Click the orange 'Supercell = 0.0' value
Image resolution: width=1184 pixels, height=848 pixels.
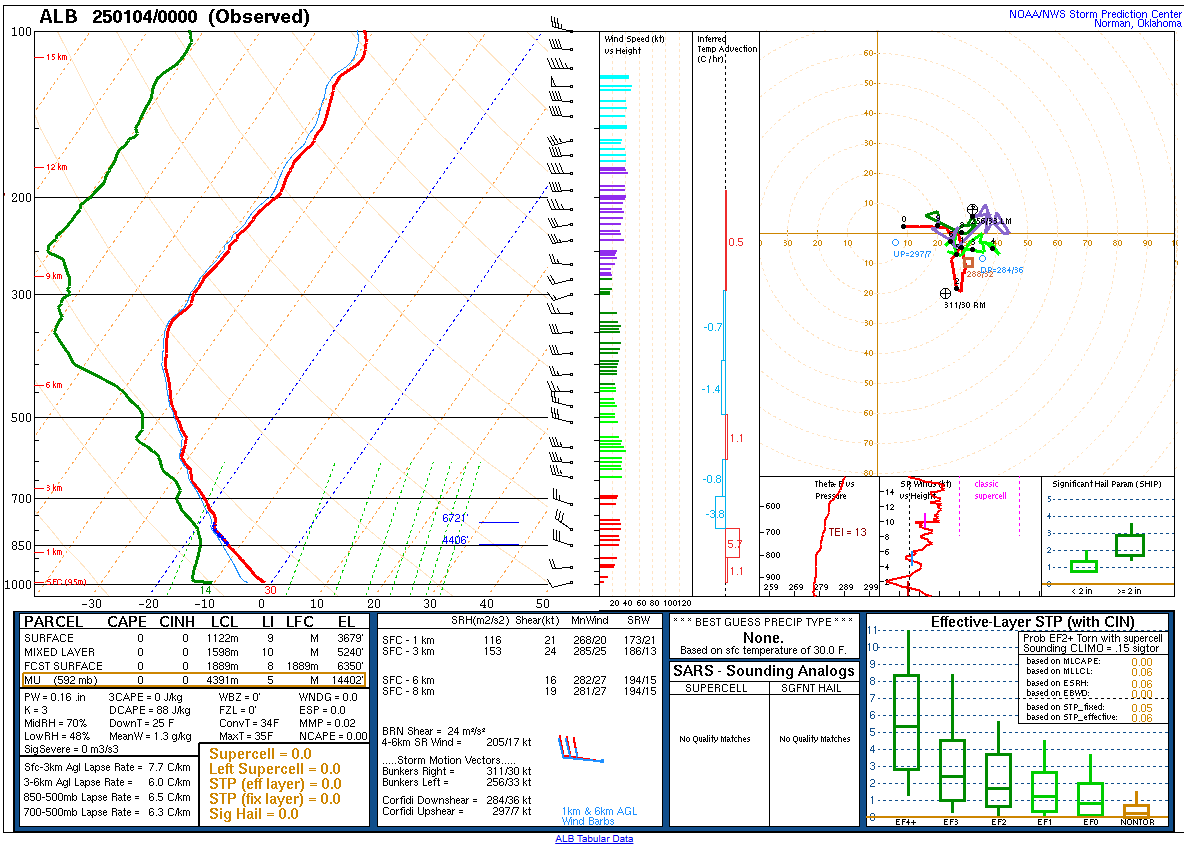(x=261, y=754)
